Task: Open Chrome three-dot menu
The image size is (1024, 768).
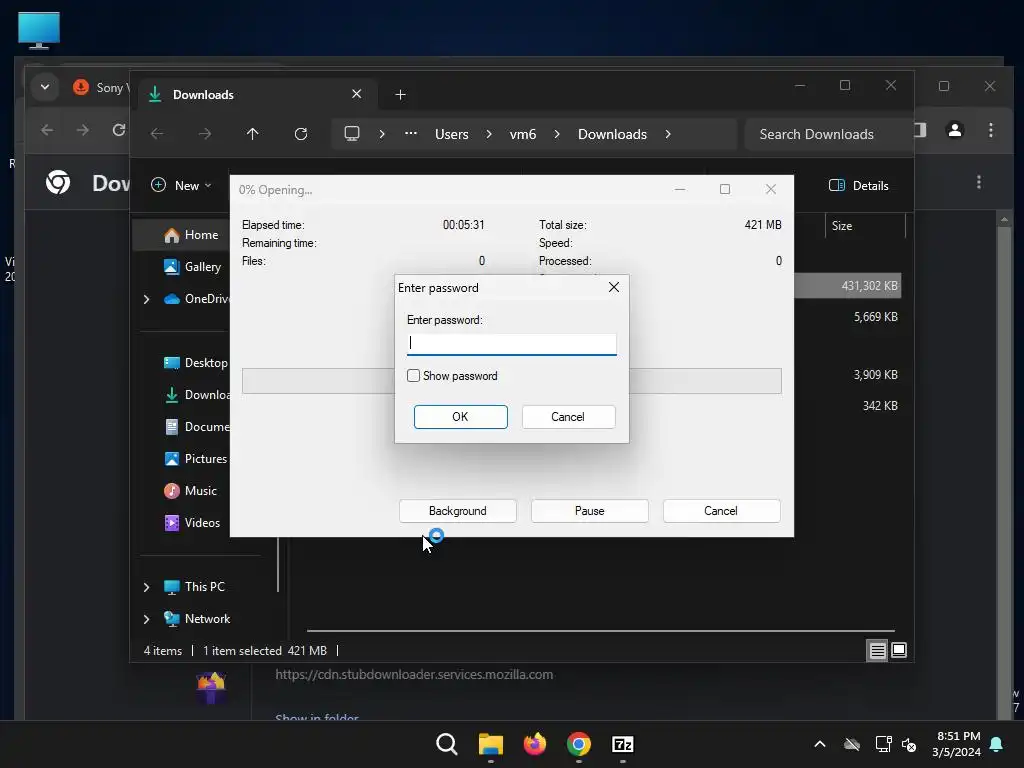Action: [x=991, y=130]
